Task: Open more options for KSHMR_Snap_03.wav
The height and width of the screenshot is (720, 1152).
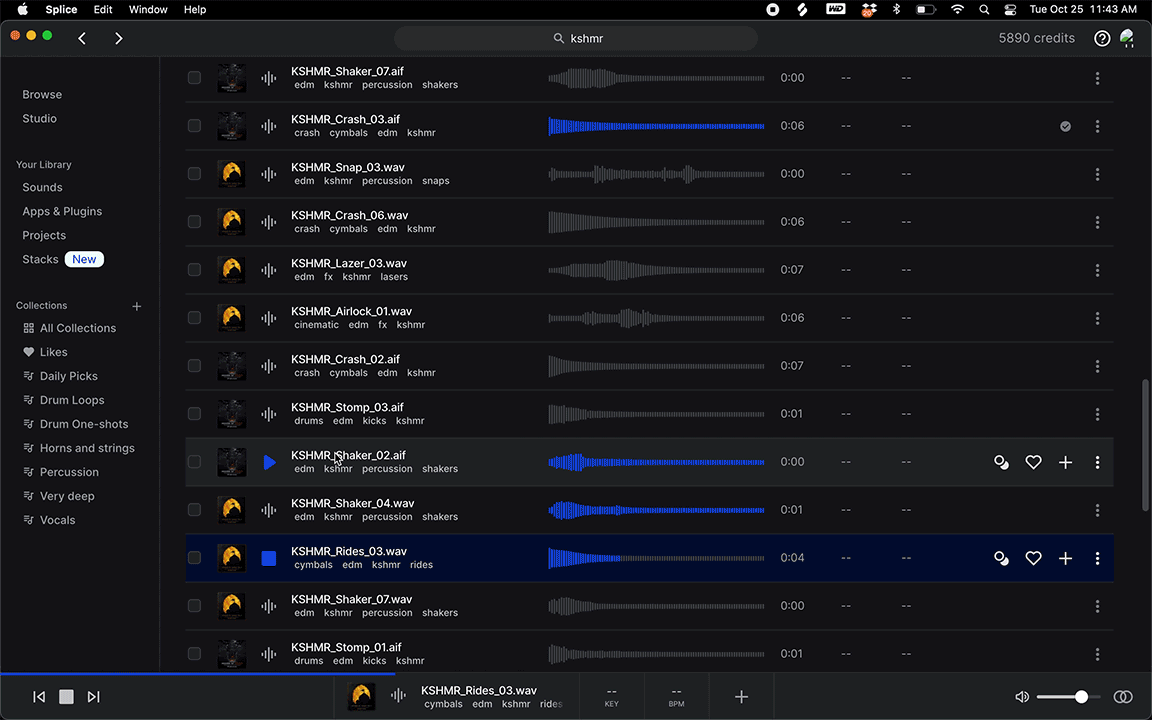Action: click(x=1098, y=174)
